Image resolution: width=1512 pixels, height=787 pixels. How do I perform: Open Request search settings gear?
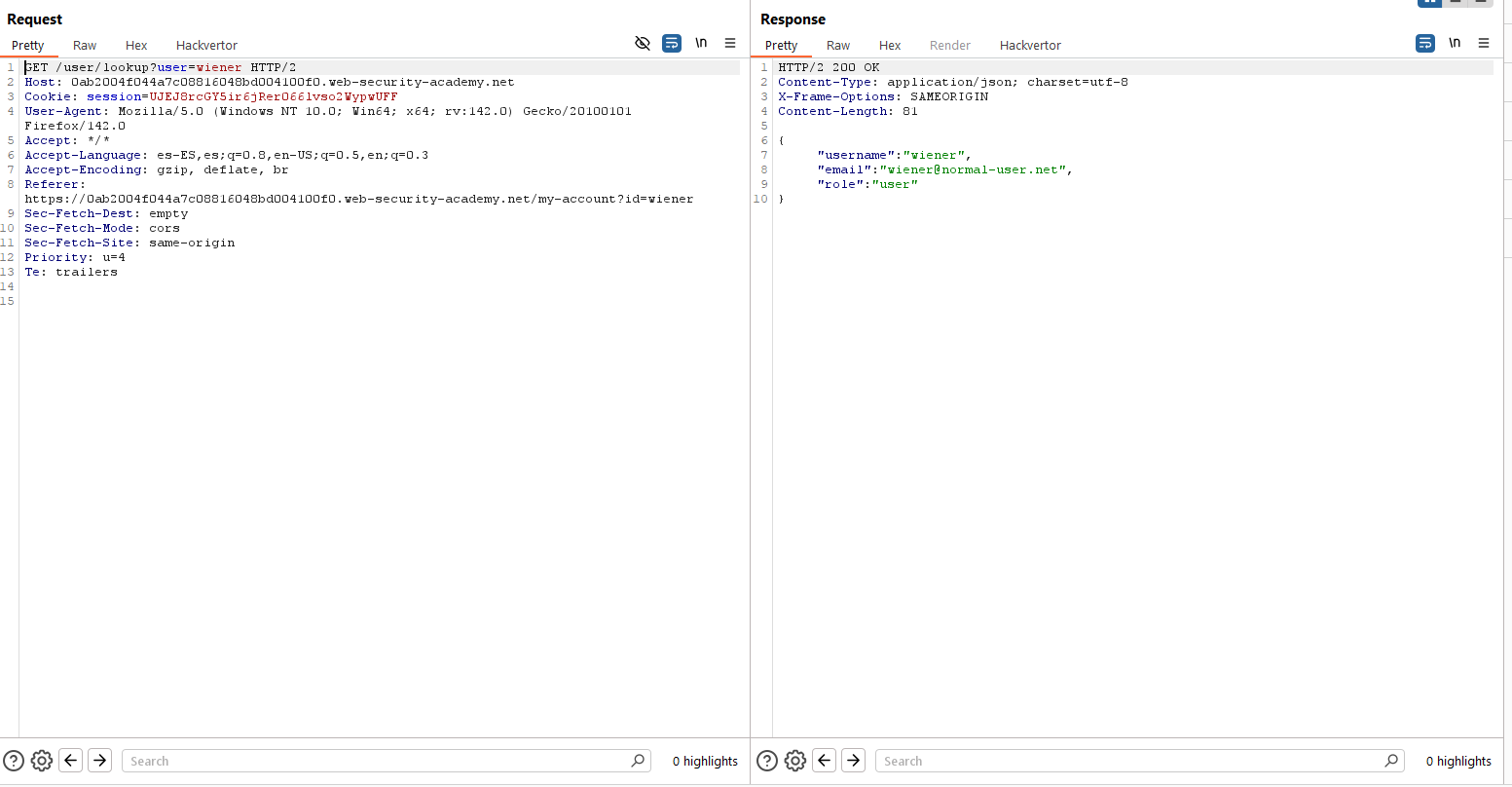pyautogui.click(x=42, y=761)
